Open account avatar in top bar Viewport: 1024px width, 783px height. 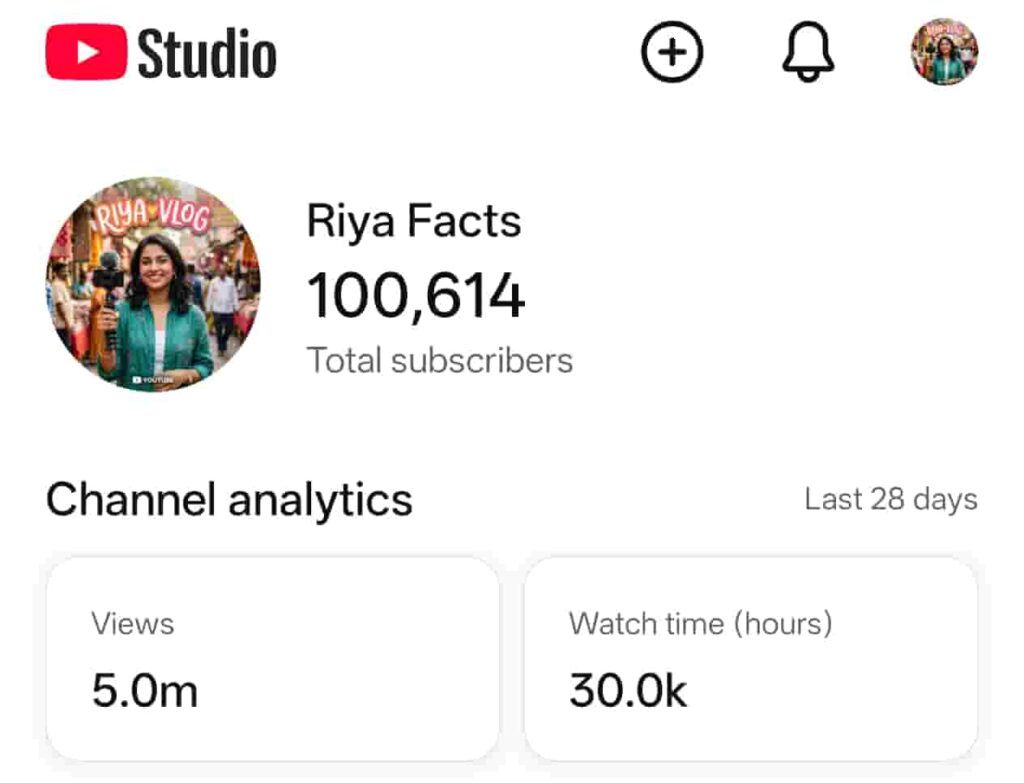pos(944,52)
